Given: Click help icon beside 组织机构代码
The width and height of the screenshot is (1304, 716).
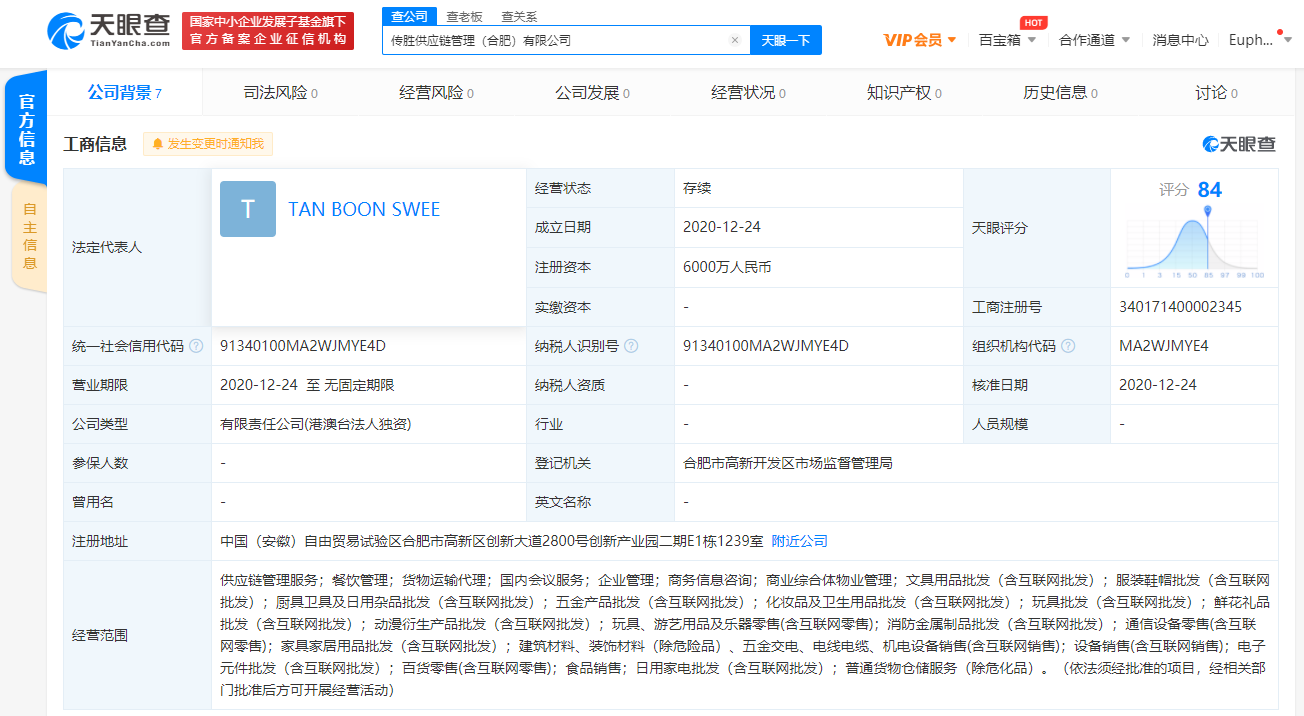Looking at the screenshot, I should click(x=1068, y=346).
